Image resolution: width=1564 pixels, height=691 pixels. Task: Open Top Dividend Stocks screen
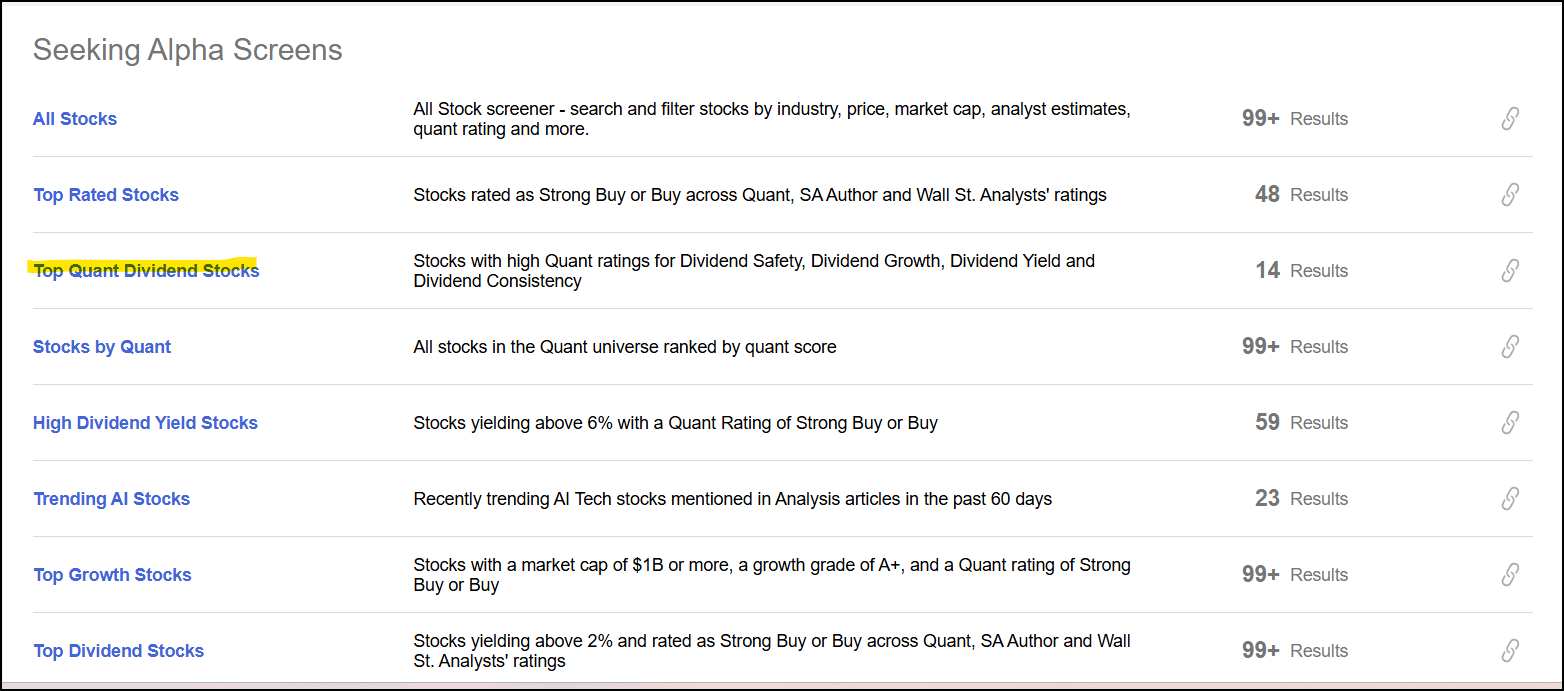(118, 651)
